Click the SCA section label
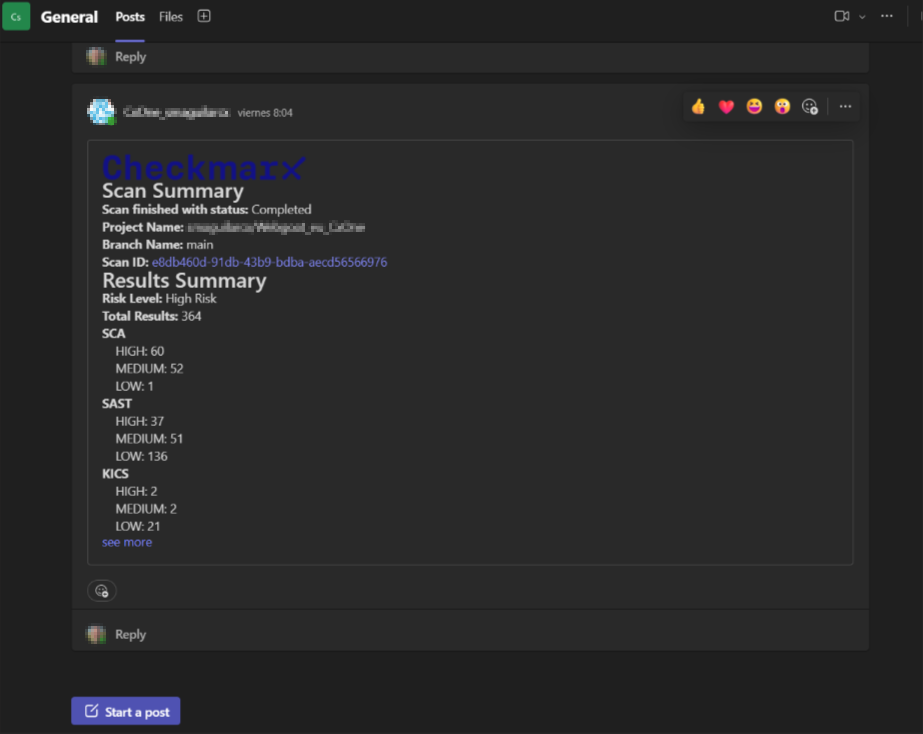Image resolution: width=923 pixels, height=734 pixels. pos(114,334)
